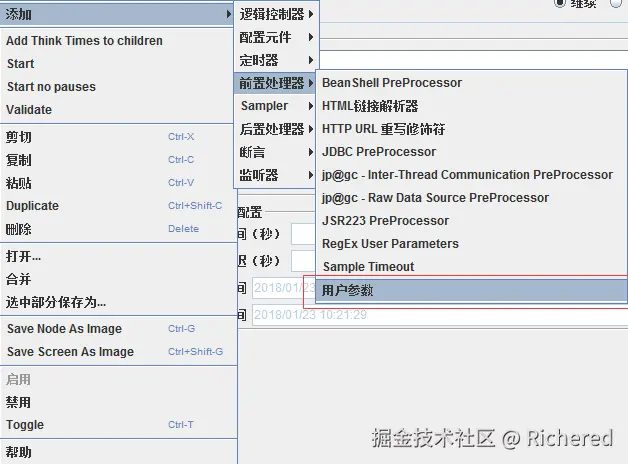Open 帮助 (help) menu item
Viewport: 628px width, 464px height.
pyautogui.click(x=118, y=452)
